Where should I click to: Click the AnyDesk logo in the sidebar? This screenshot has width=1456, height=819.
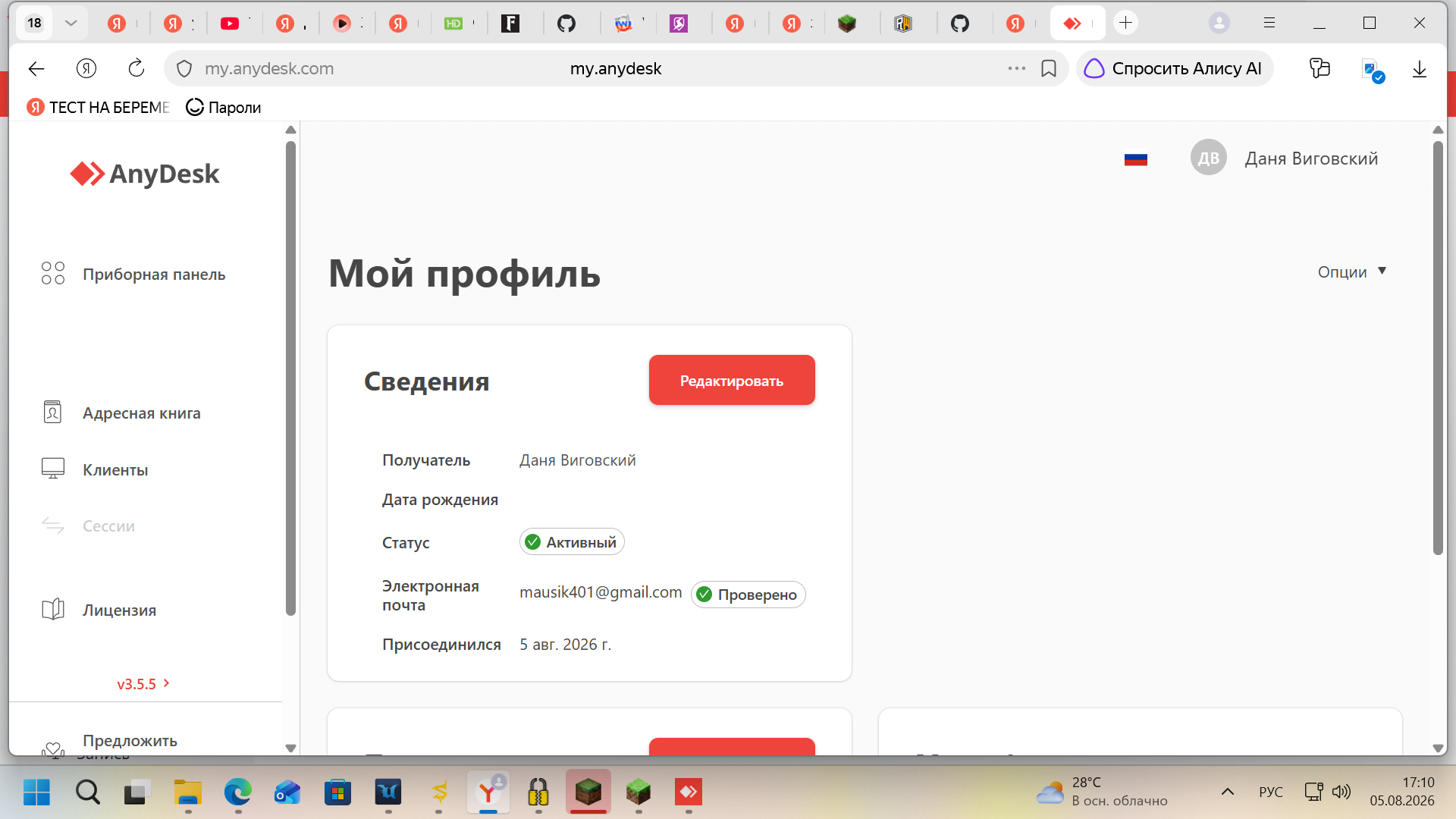coord(145,174)
